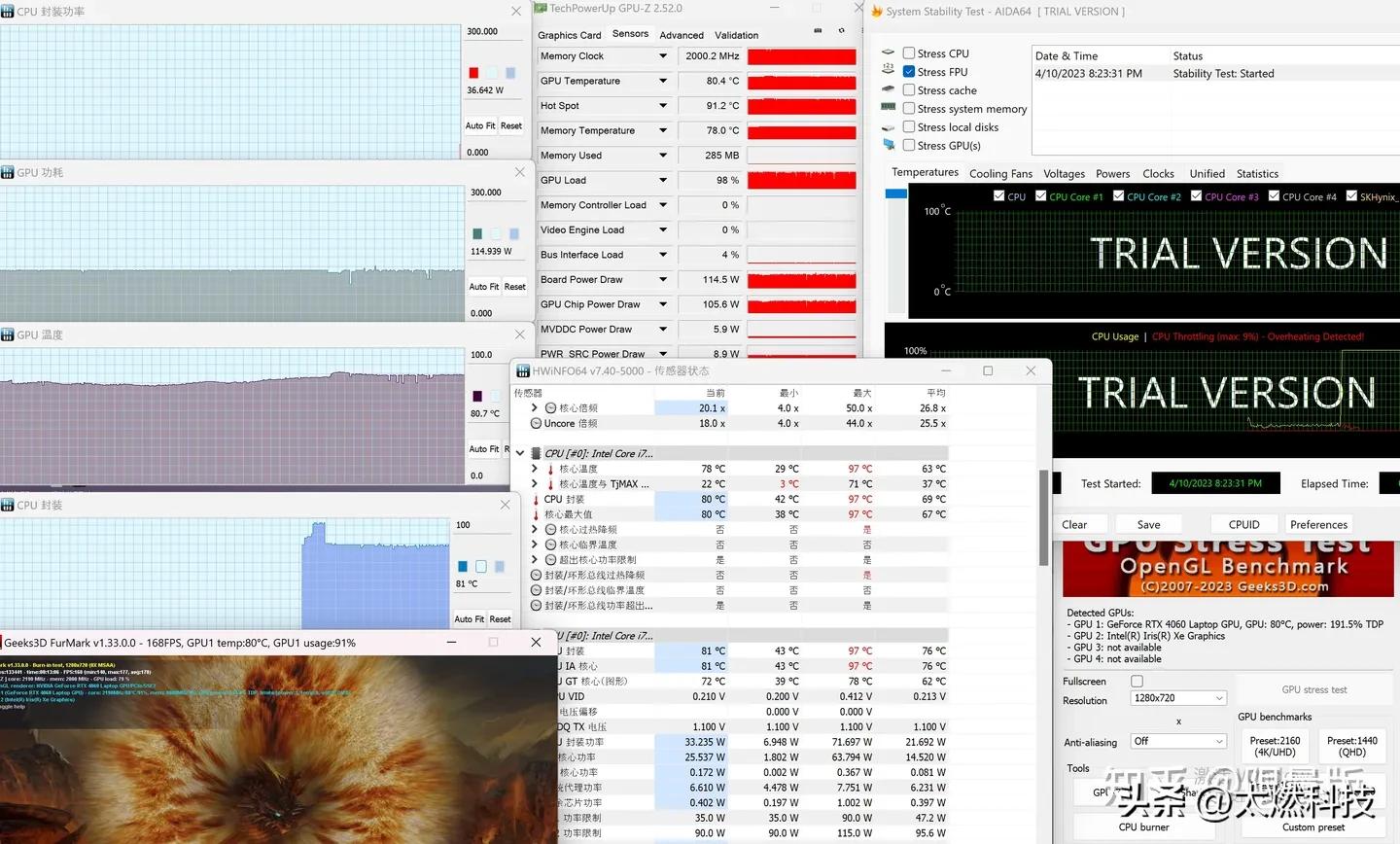Click the RAM module icon beside Stress system memory
This screenshot has height=844, width=1400.
tap(887, 108)
